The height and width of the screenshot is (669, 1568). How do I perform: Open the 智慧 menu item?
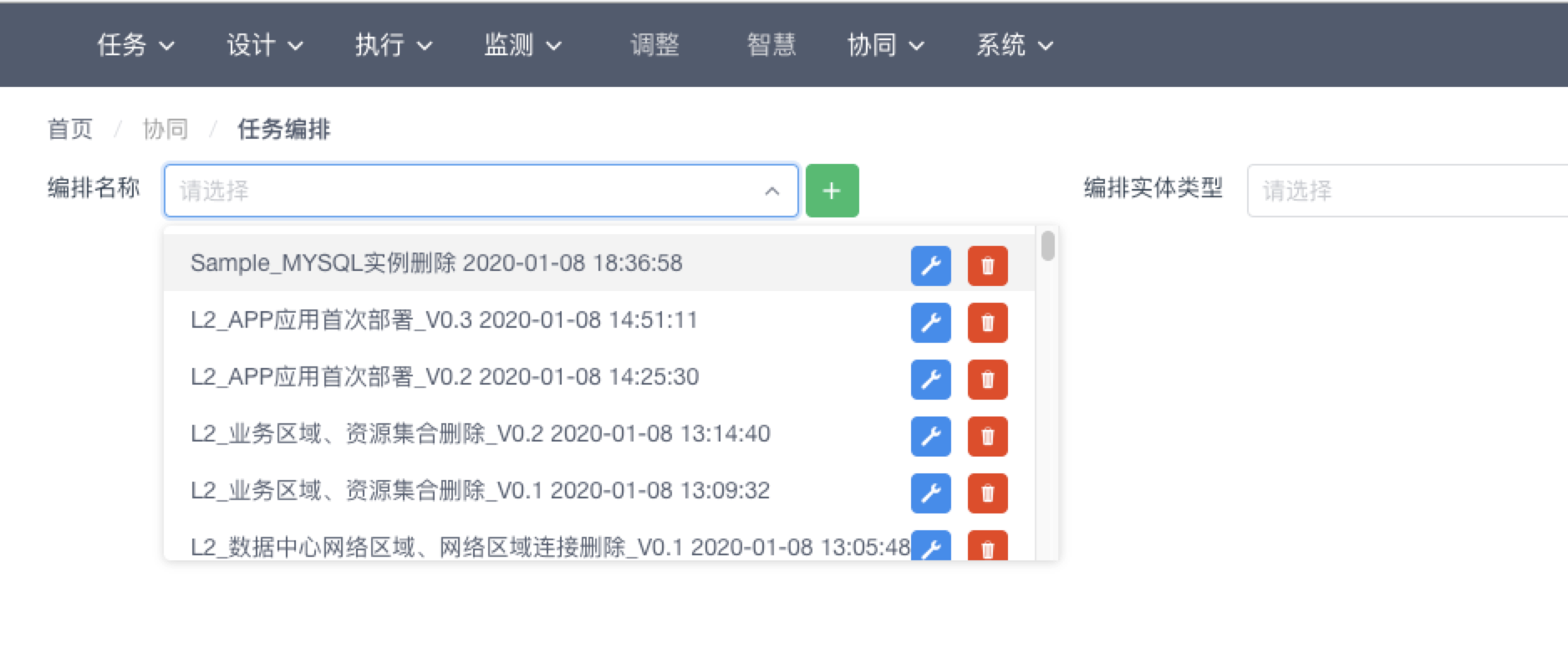(771, 45)
